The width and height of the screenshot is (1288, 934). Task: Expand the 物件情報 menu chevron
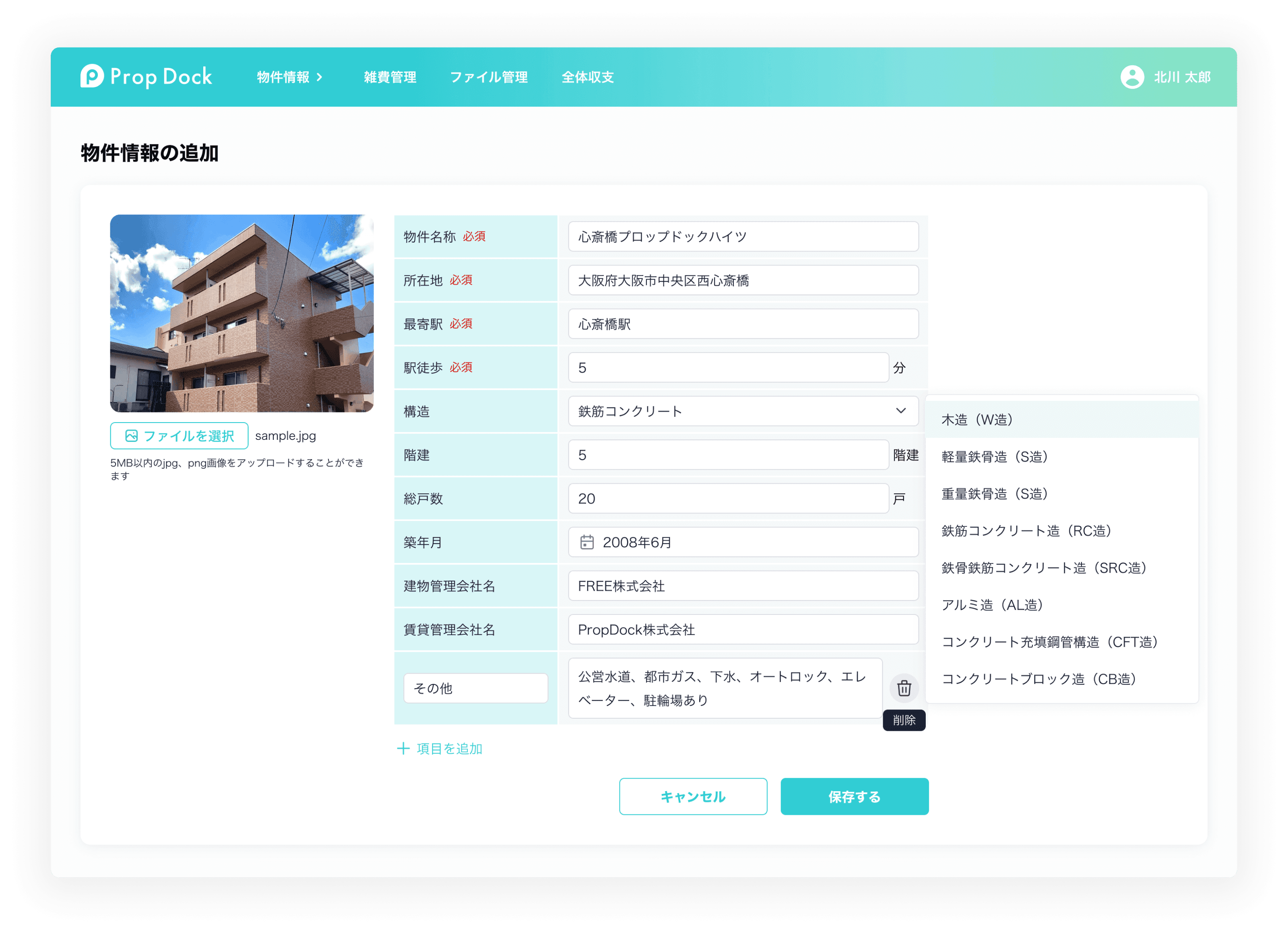[x=320, y=77]
